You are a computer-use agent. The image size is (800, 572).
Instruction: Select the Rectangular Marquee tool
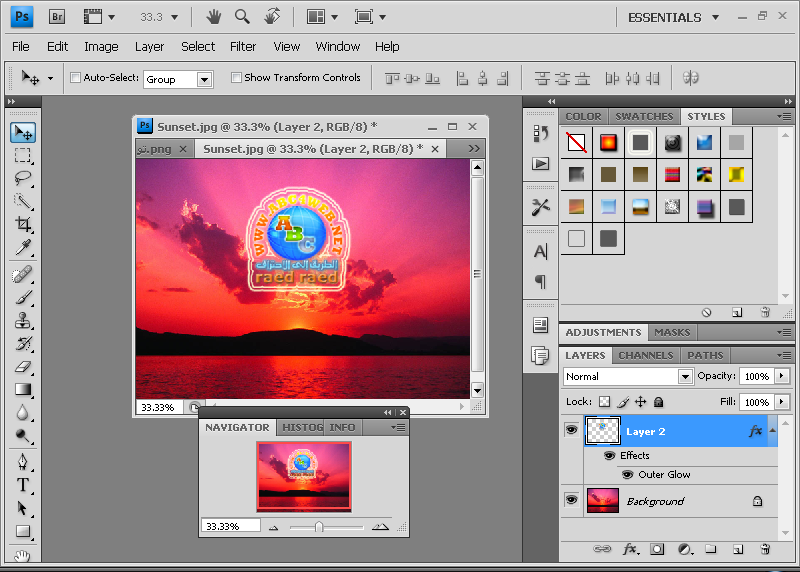(x=22, y=155)
